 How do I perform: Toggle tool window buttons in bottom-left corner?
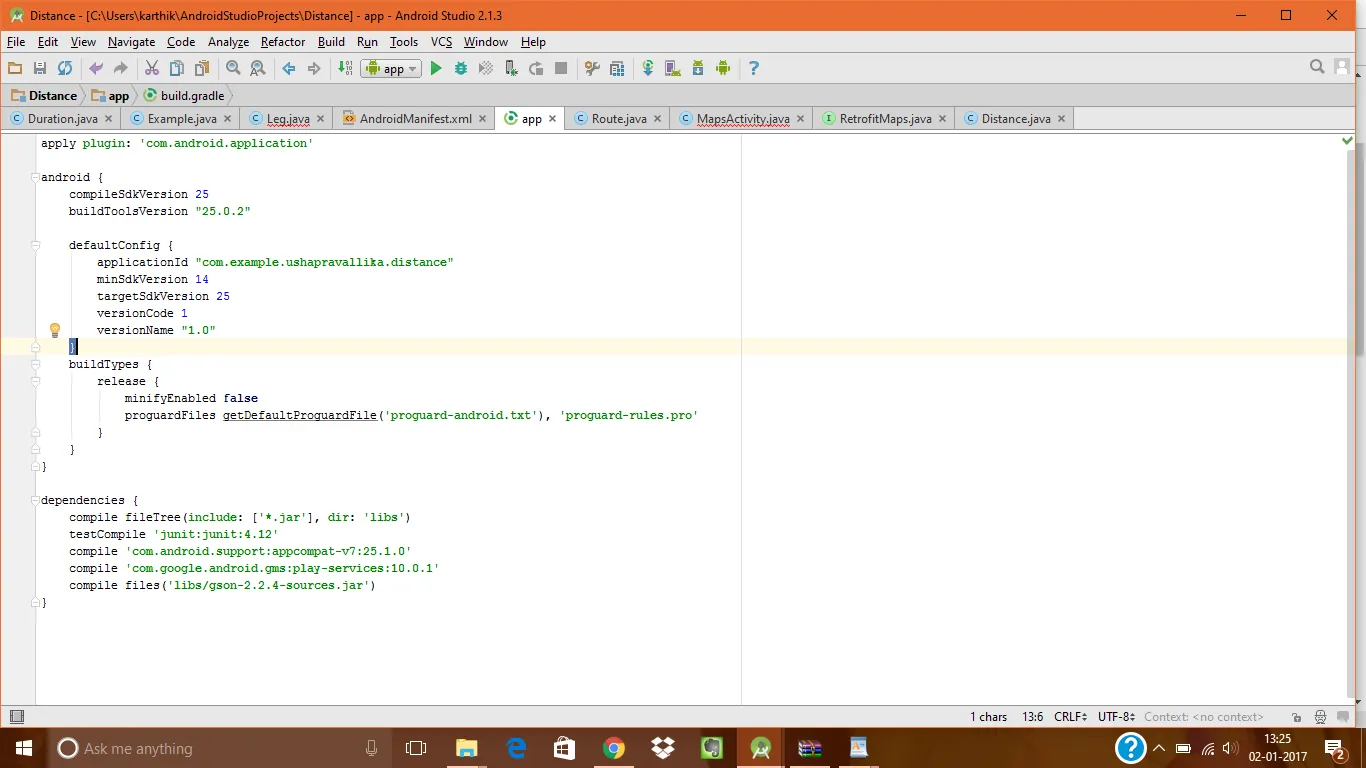point(16,716)
